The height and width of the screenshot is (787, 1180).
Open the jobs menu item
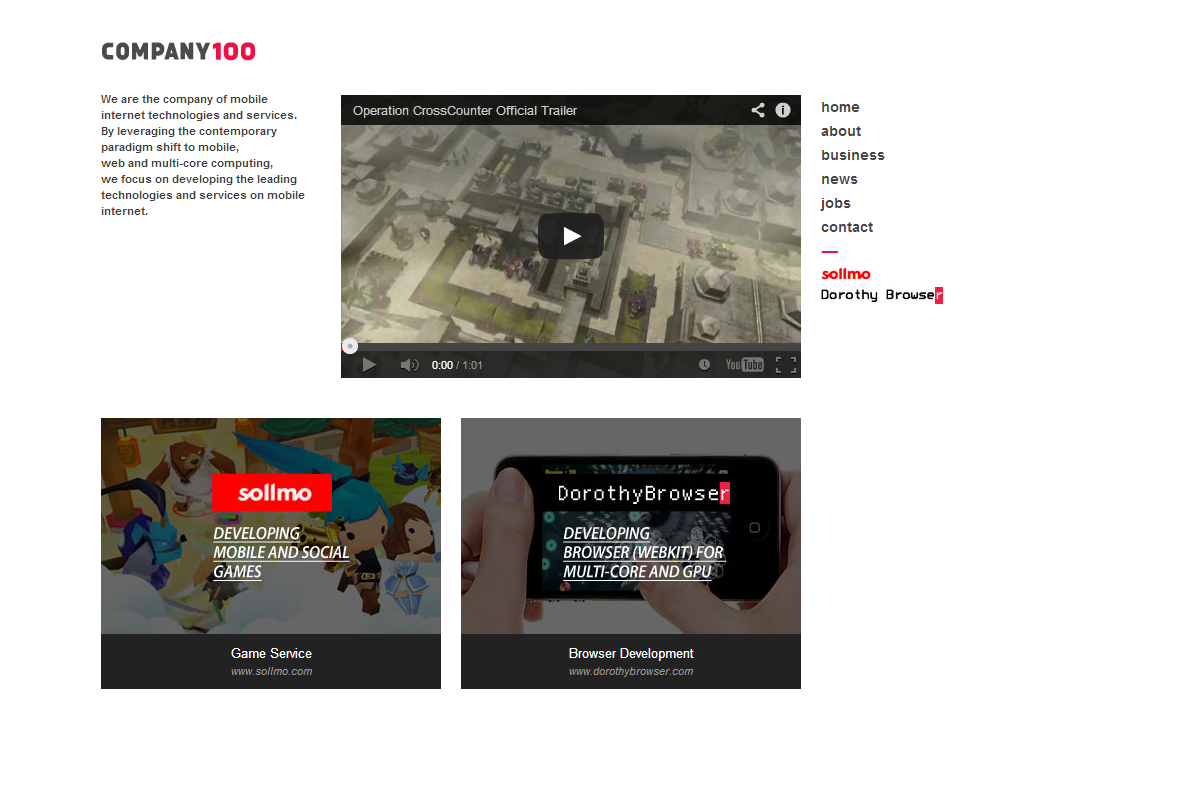click(x=835, y=204)
